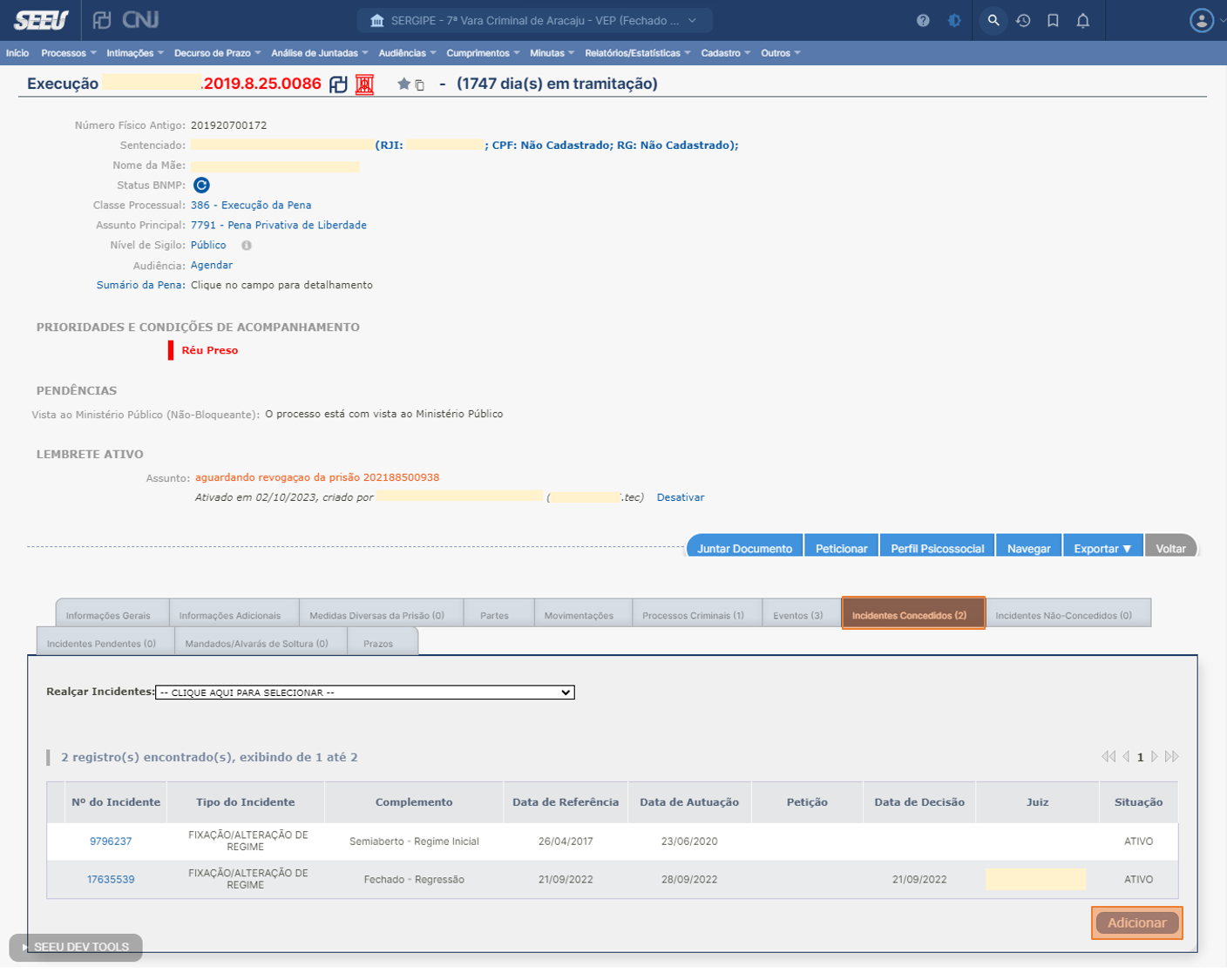Expand the Audiências menu
This screenshot has height=980, width=1227.
point(407,53)
